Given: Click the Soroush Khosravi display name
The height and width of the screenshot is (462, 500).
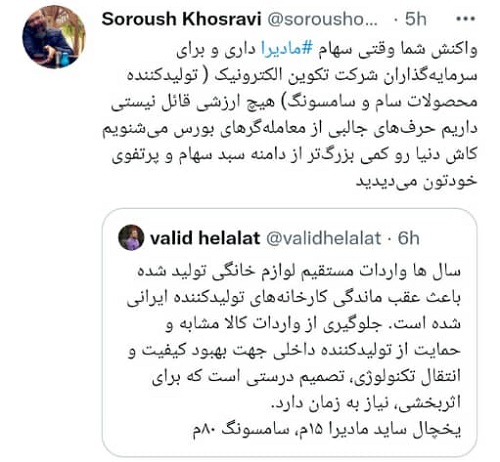Looking at the screenshot, I should click(x=181, y=19).
